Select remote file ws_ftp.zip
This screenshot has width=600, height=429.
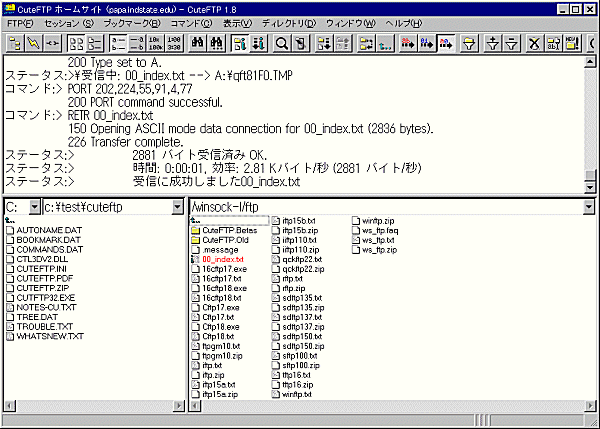point(375,250)
